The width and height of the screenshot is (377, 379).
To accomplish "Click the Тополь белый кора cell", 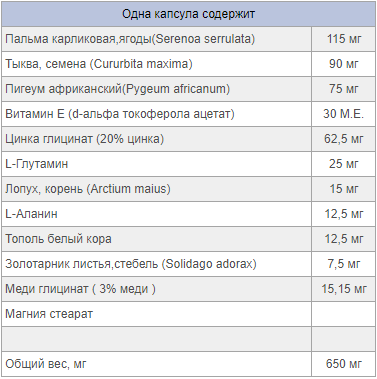I will click(157, 239).
